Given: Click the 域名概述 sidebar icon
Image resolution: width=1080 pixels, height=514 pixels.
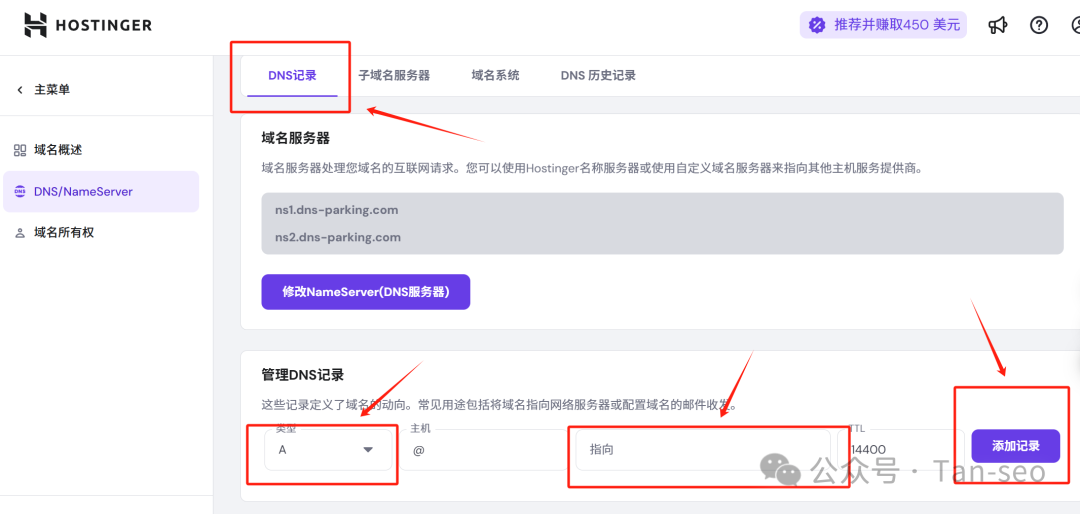Looking at the screenshot, I should click(x=20, y=150).
